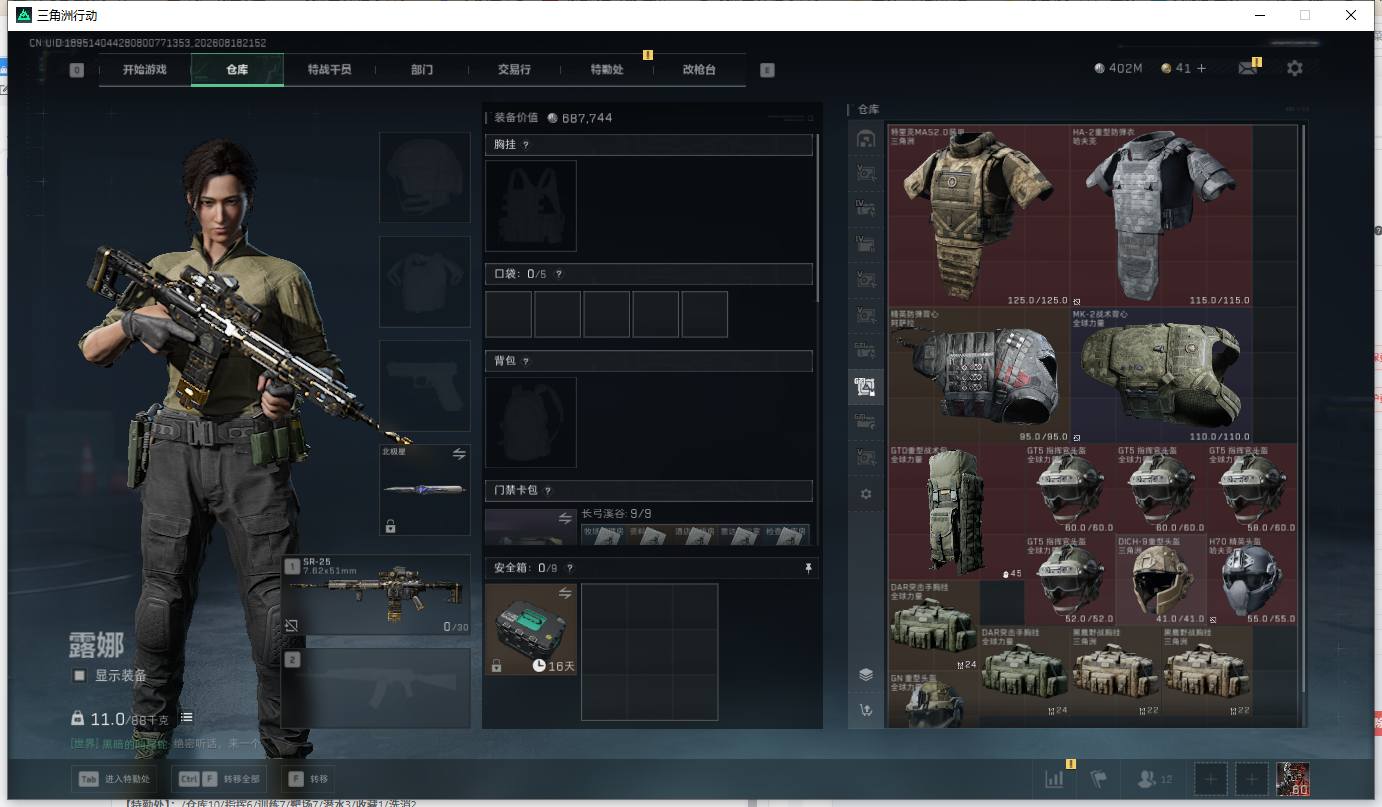Click the empty secondary weapon slot 2
The height and width of the screenshot is (807, 1382).
tap(375, 688)
